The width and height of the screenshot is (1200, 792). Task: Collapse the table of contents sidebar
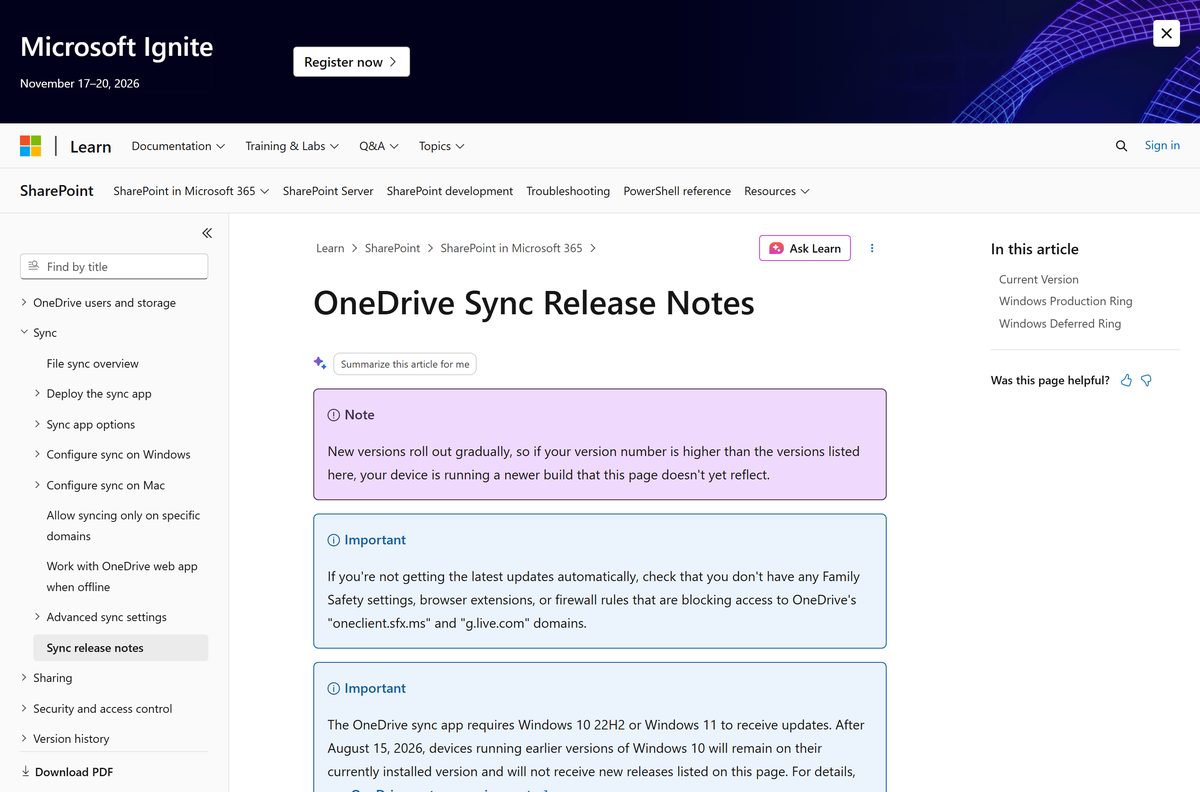[207, 233]
